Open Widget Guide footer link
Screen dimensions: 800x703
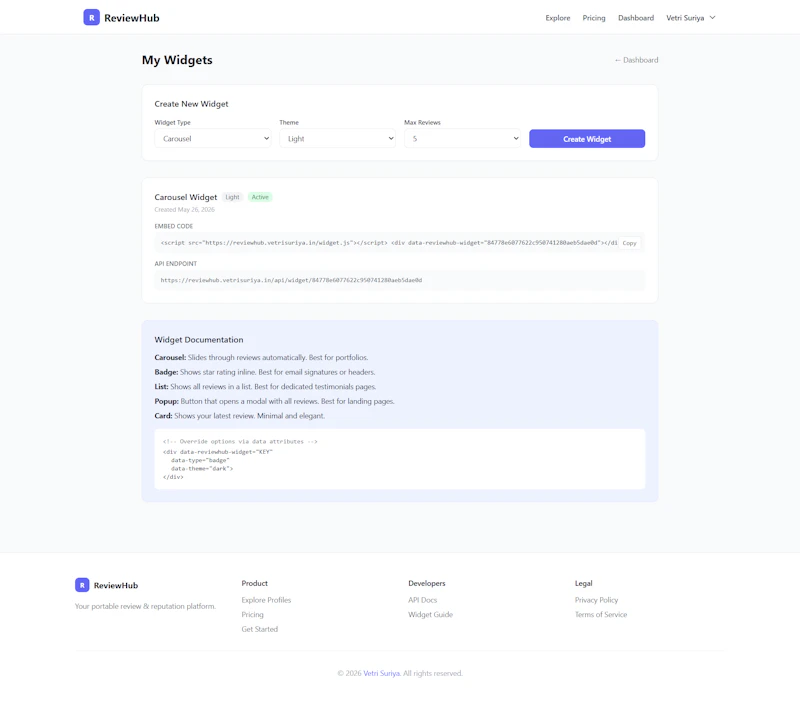click(x=431, y=614)
